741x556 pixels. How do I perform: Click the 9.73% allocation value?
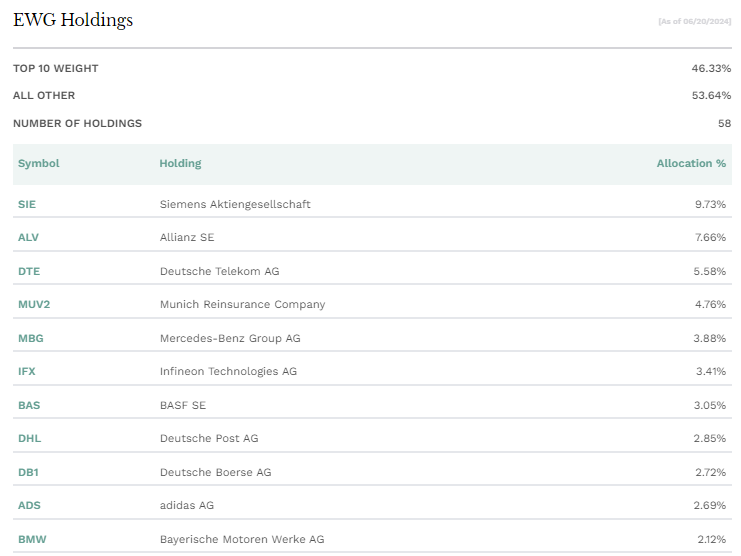tap(710, 204)
